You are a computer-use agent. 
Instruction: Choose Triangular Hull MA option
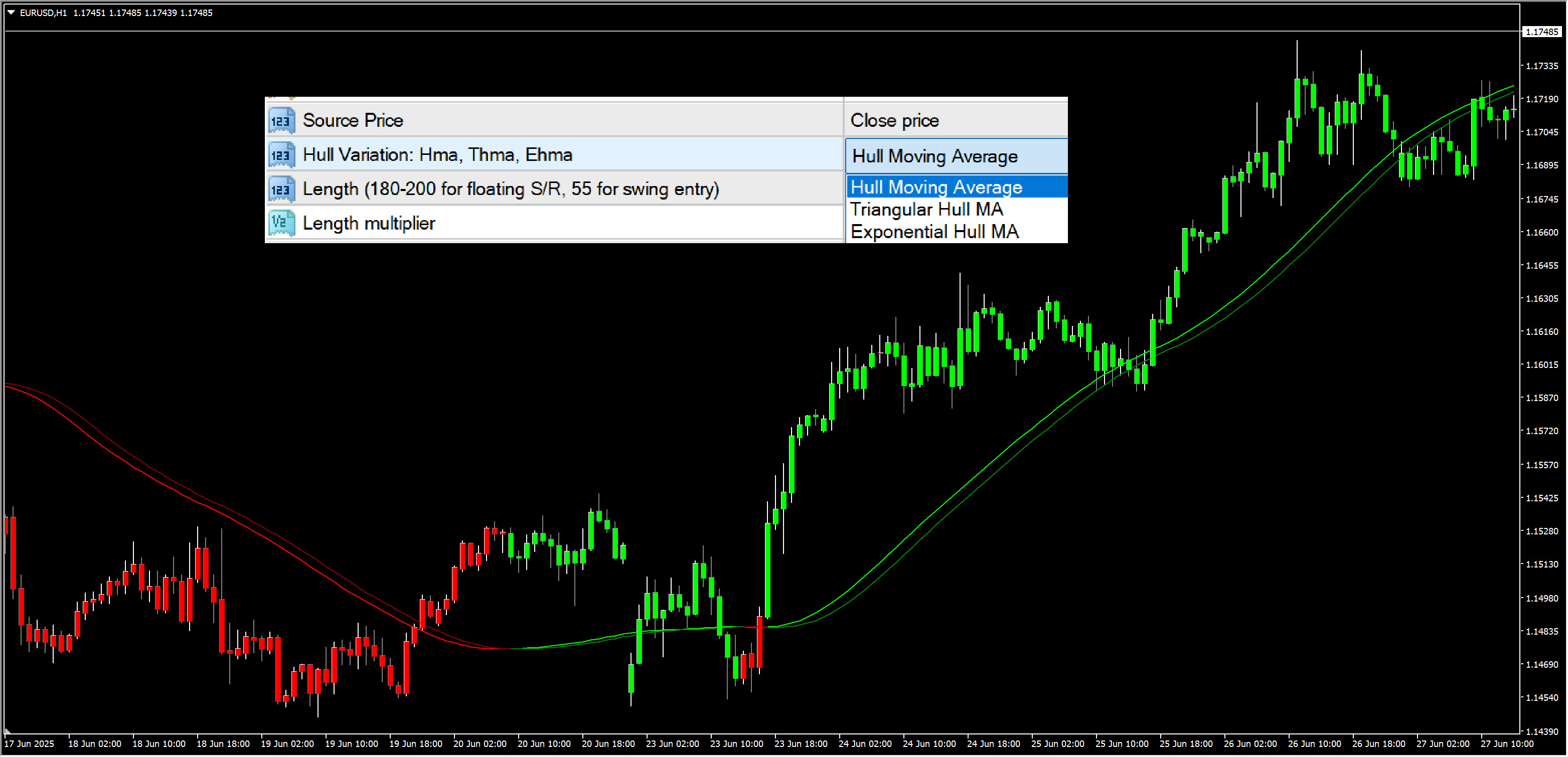[x=957, y=210]
